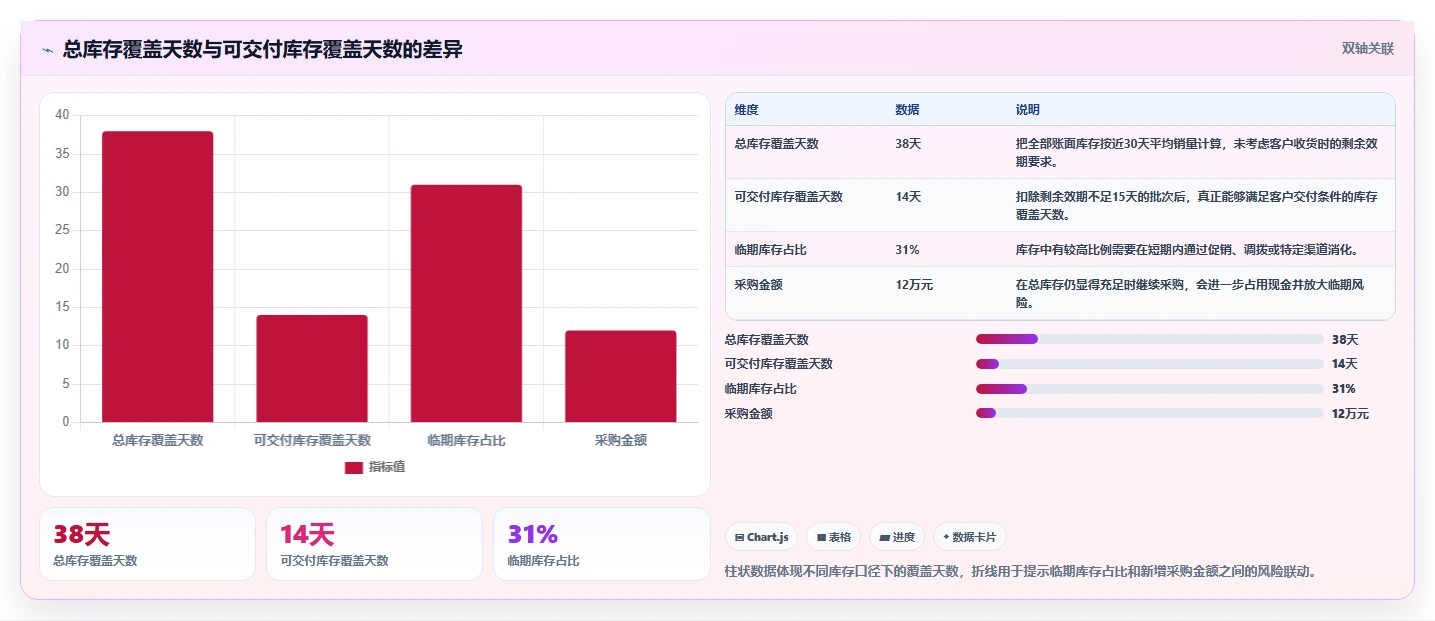
Task: Click the icon in the 进度 chip
Action: [x=884, y=537]
